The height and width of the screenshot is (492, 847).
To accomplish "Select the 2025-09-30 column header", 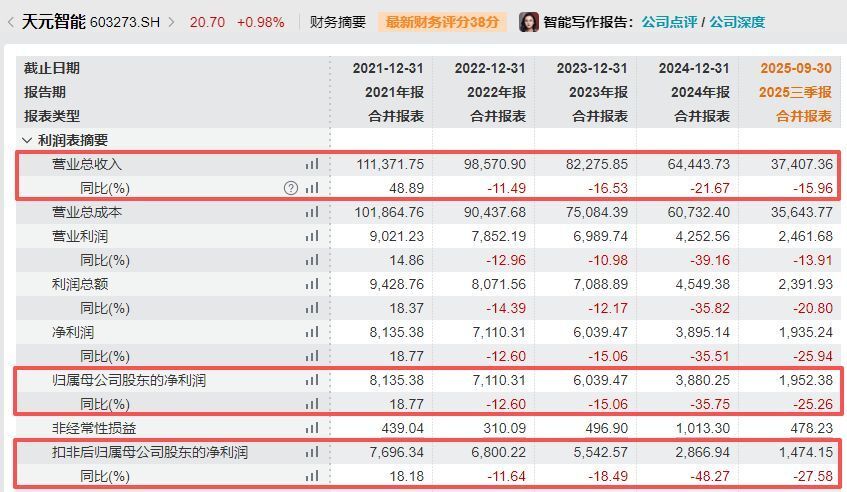I will click(796, 68).
